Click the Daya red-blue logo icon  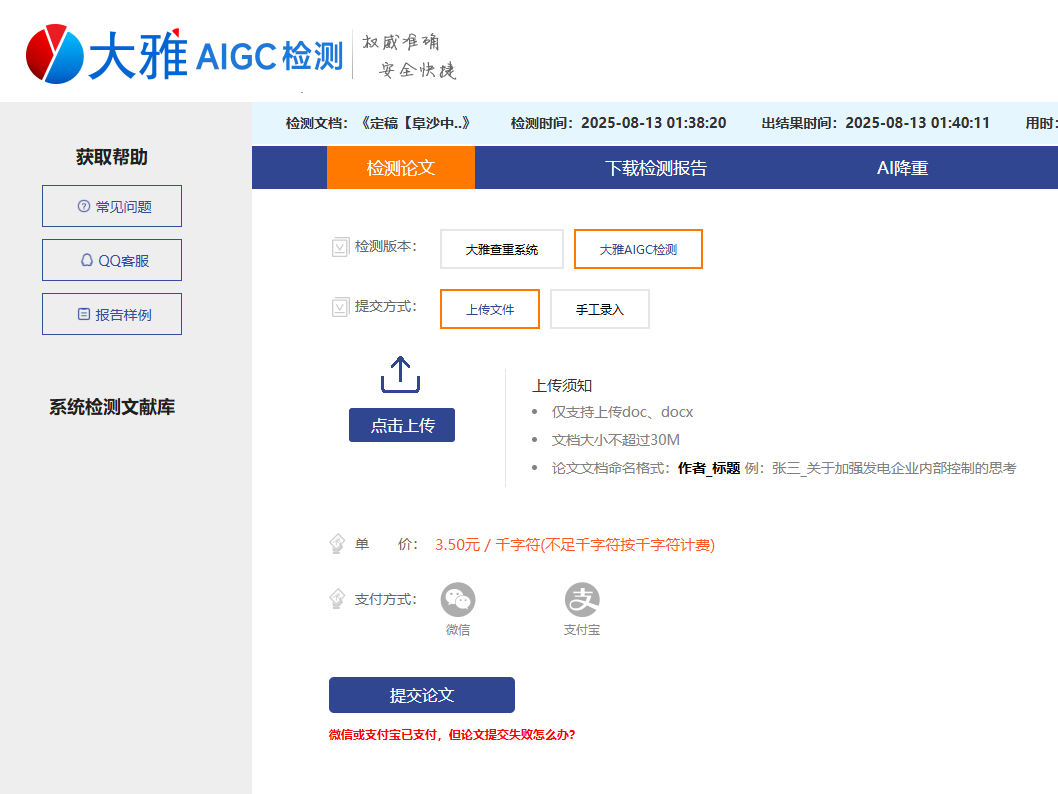55,54
